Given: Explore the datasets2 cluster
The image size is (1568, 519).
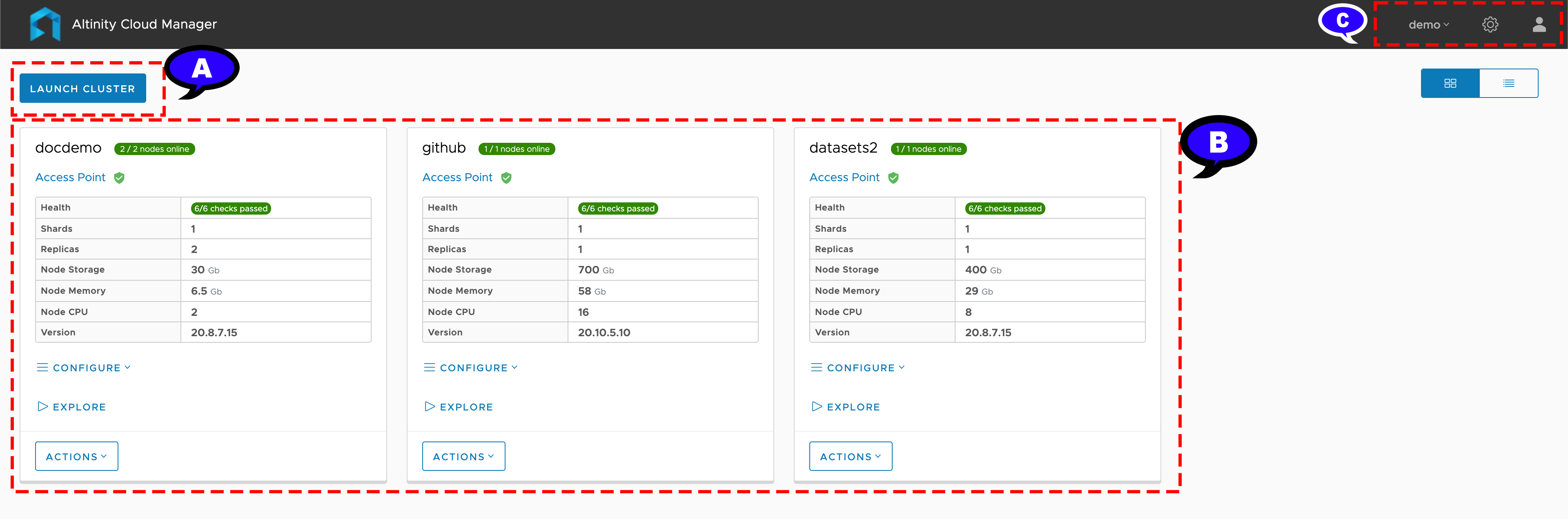Looking at the screenshot, I should (x=846, y=406).
